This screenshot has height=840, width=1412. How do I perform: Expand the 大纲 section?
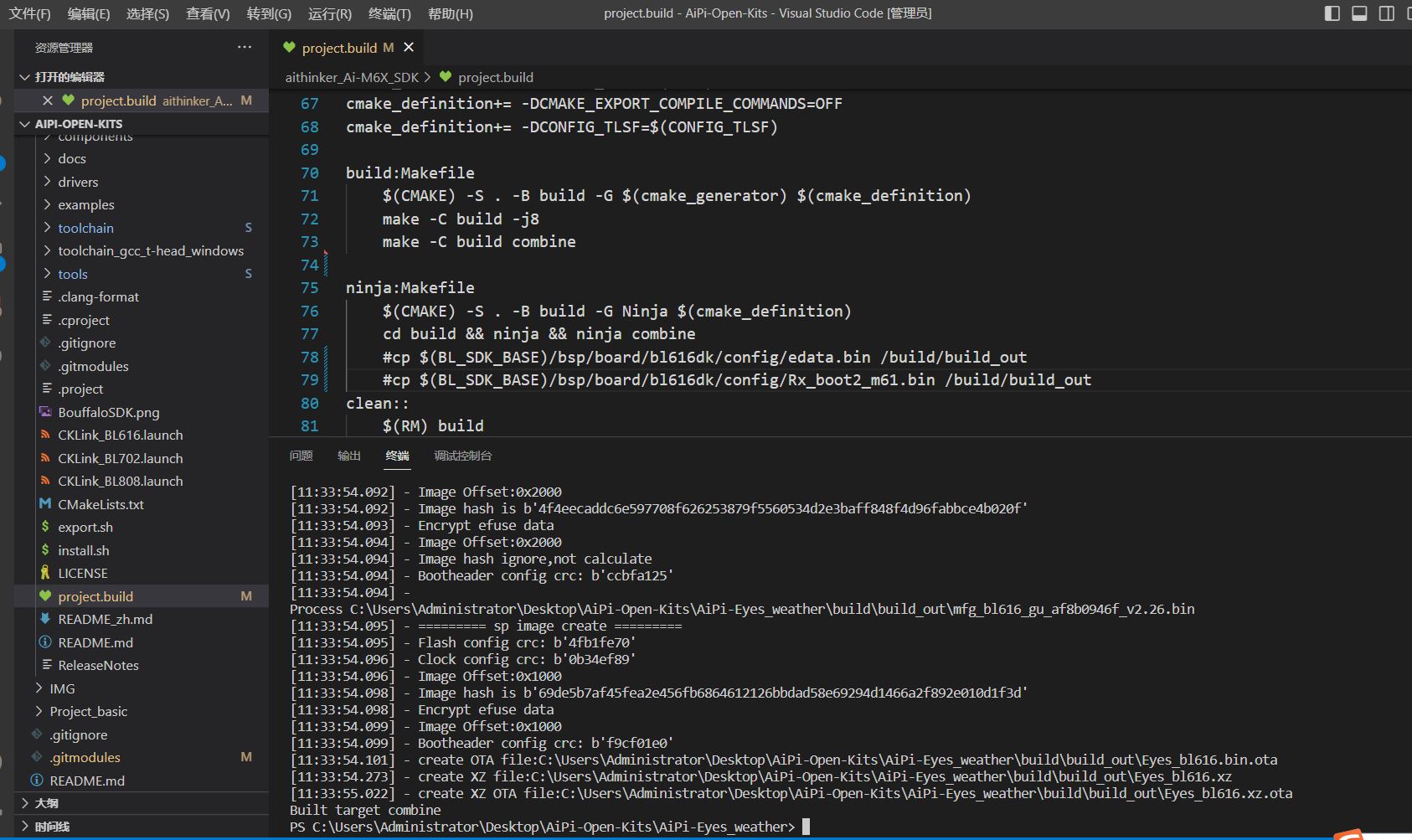coord(142,803)
